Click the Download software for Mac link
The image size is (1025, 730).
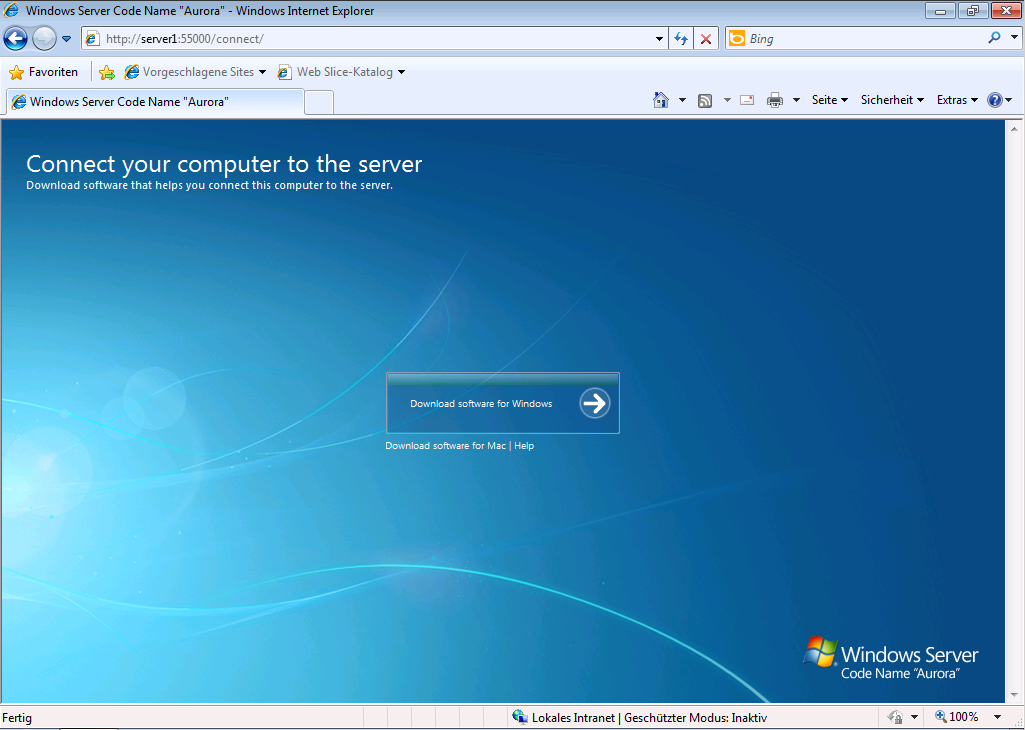tap(445, 446)
